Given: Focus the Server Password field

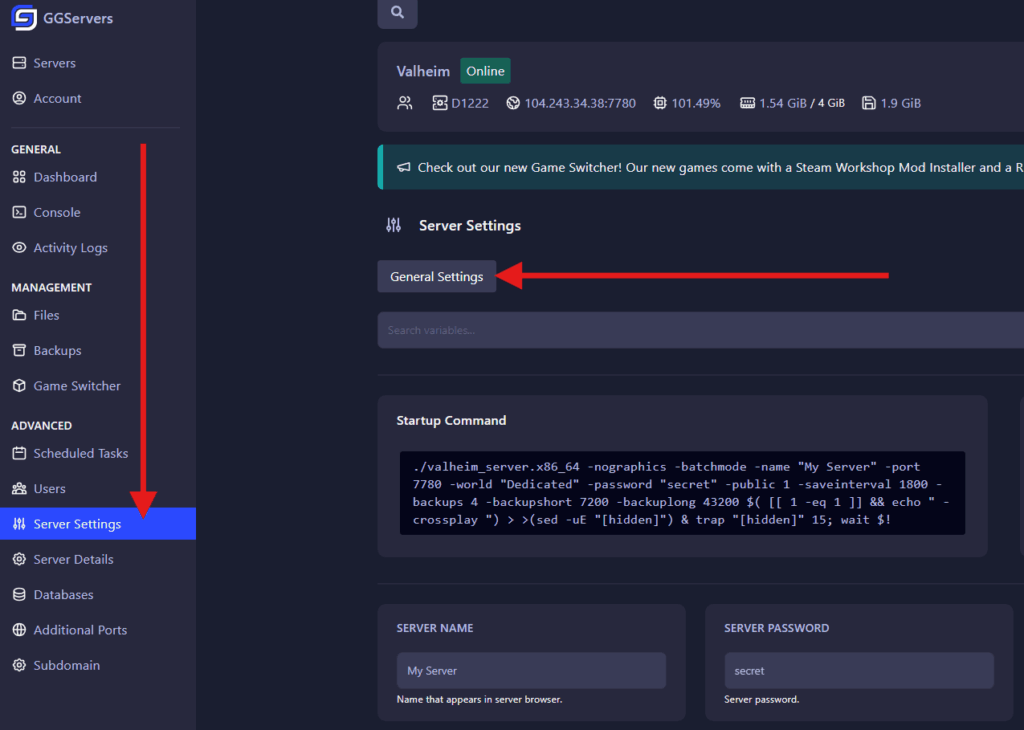Looking at the screenshot, I should click(x=858, y=670).
